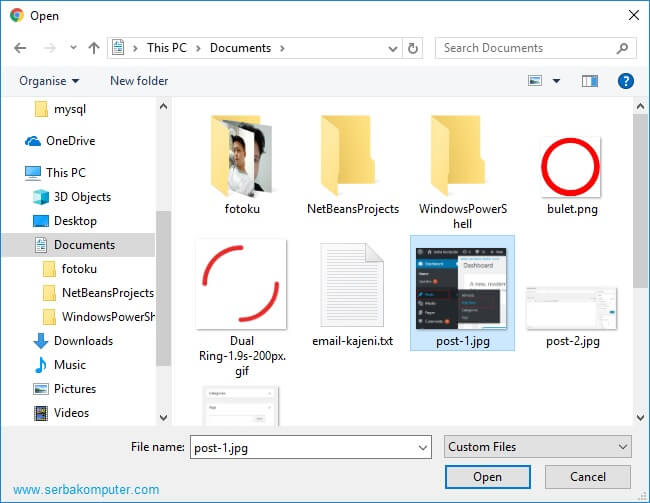The width and height of the screenshot is (650, 503).
Task: Click navigation pane scrollbar down arrow
Action: click(x=163, y=418)
